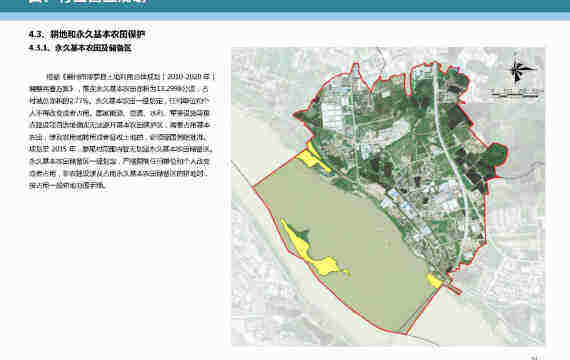Click the subsection heading 4.3.1 永久基本农田
This screenshot has height=360, width=570.
pyautogui.click(x=80, y=48)
